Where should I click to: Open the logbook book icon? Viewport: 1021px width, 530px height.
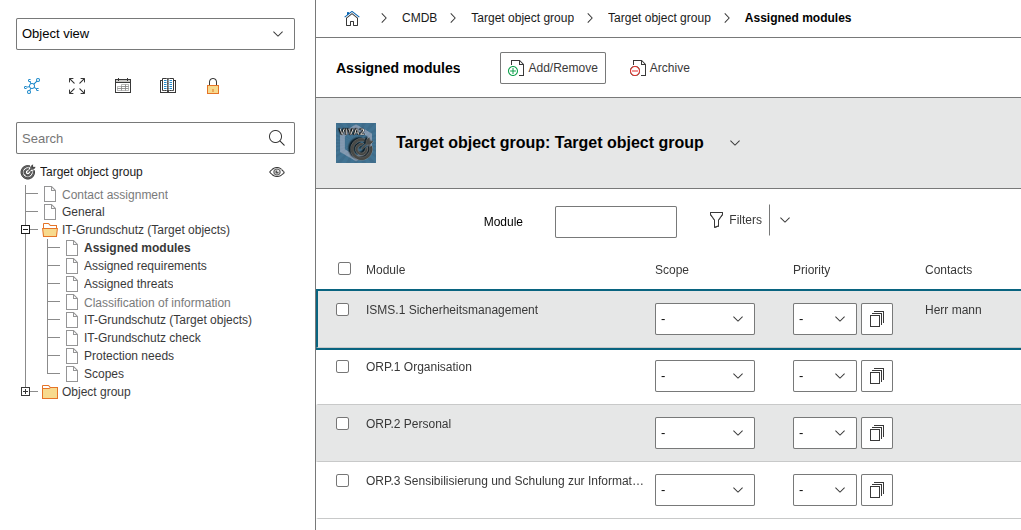point(168,86)
